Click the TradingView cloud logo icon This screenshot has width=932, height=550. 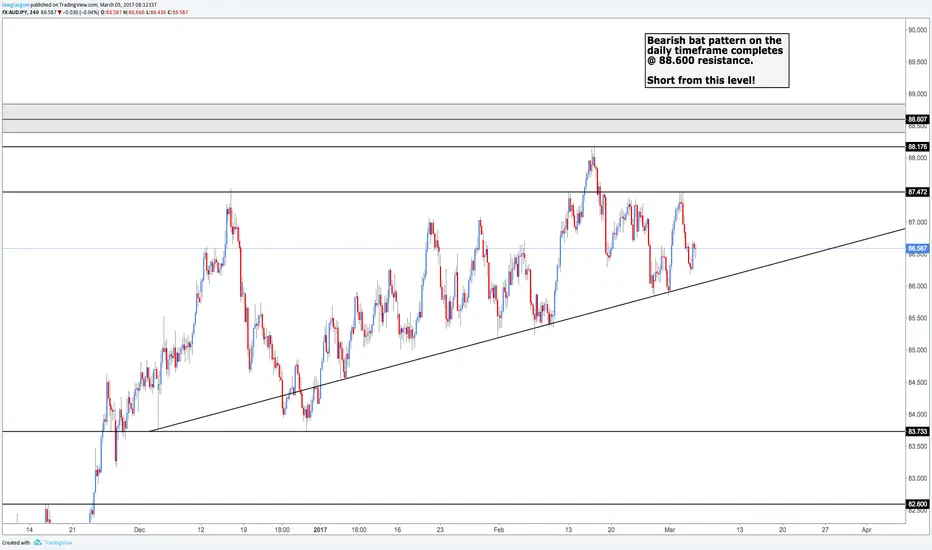point(38,542)
